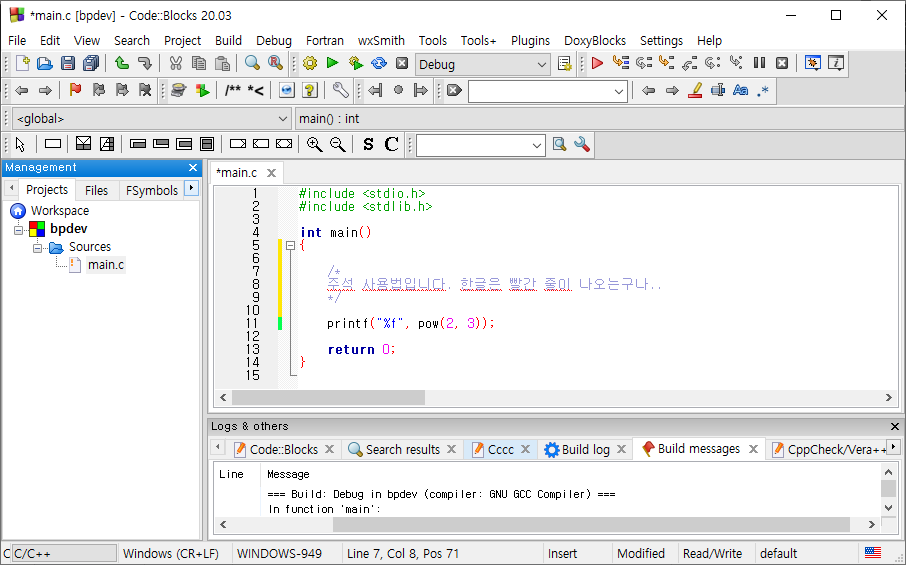The height and width of the screenshot is (565, 906).
Task: Click the Copy icon
Action: pos(199,63)
